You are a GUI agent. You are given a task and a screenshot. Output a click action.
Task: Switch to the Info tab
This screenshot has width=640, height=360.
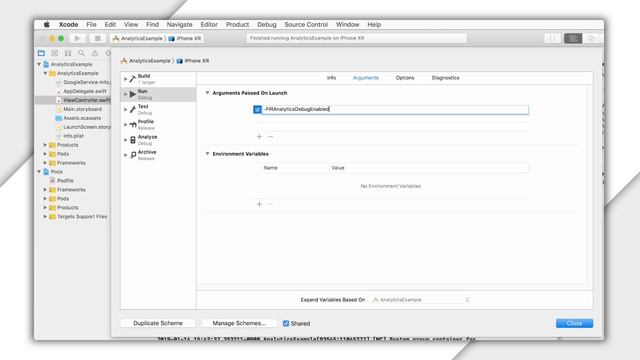[331, 78]
